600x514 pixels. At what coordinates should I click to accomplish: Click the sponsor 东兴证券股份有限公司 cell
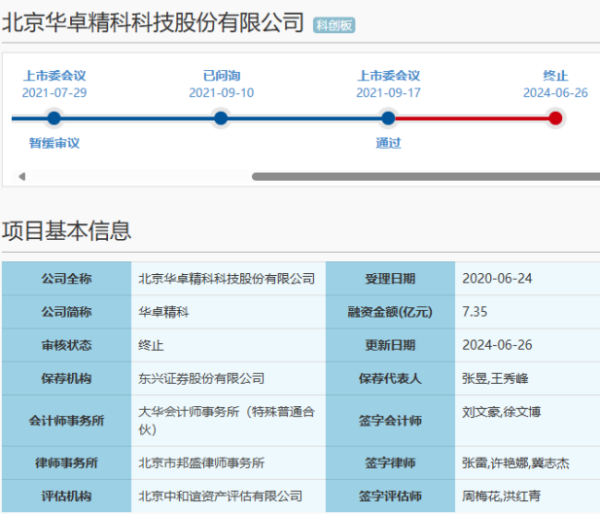[x=228, y=379]
